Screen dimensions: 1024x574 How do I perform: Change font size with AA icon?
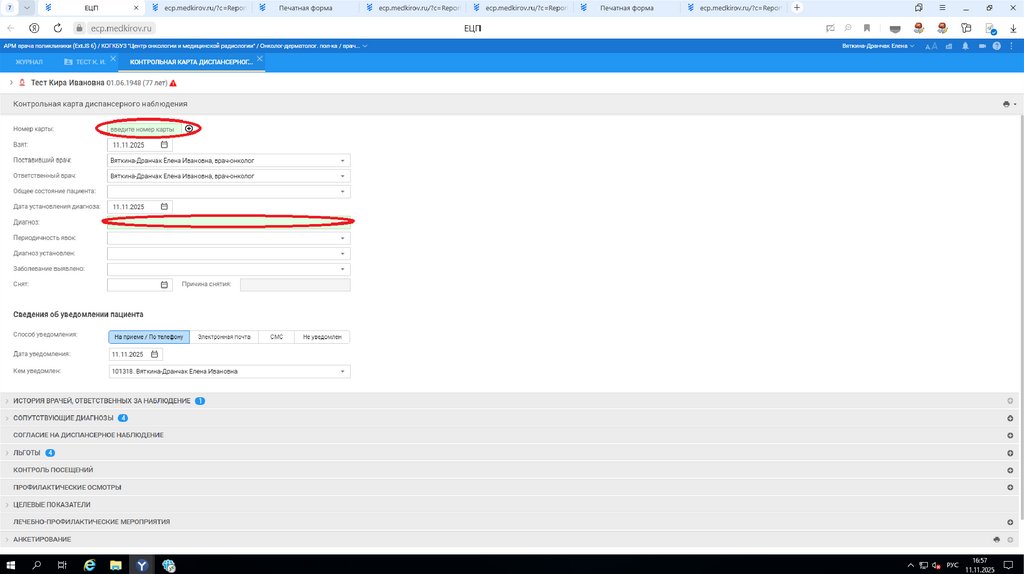click(931, 46)
